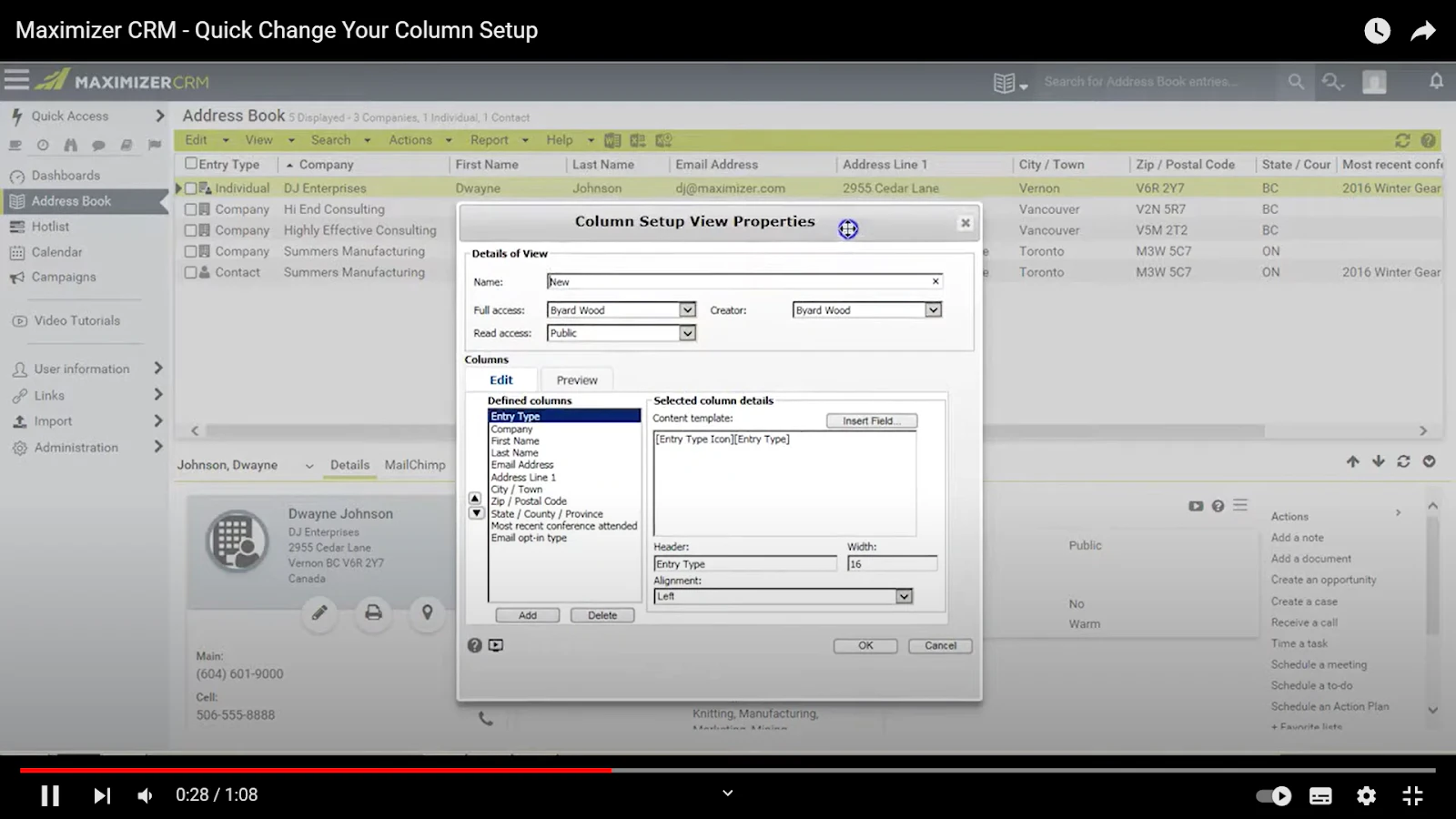1456x819 pixels.
Task: Click the help question mark in dialog
Action: click(x=474, y=645)
